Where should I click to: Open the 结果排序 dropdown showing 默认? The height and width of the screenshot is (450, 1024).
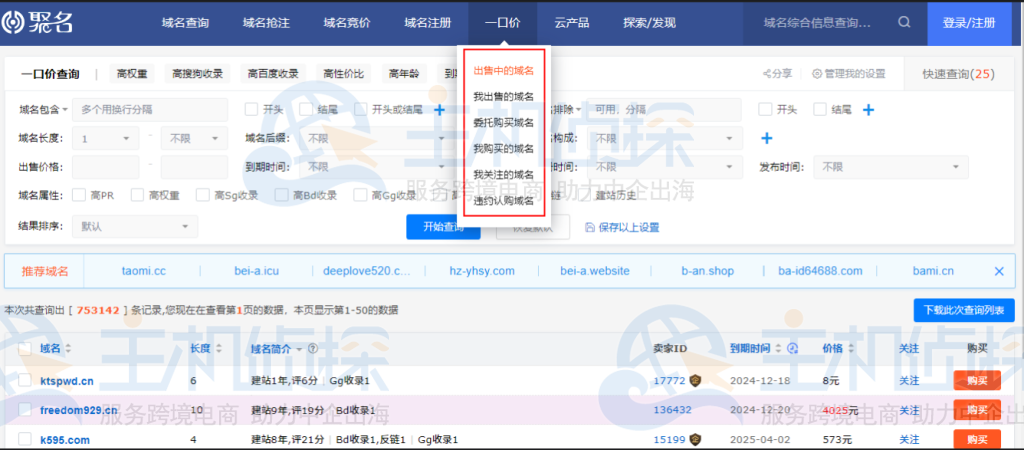point(135,227)
